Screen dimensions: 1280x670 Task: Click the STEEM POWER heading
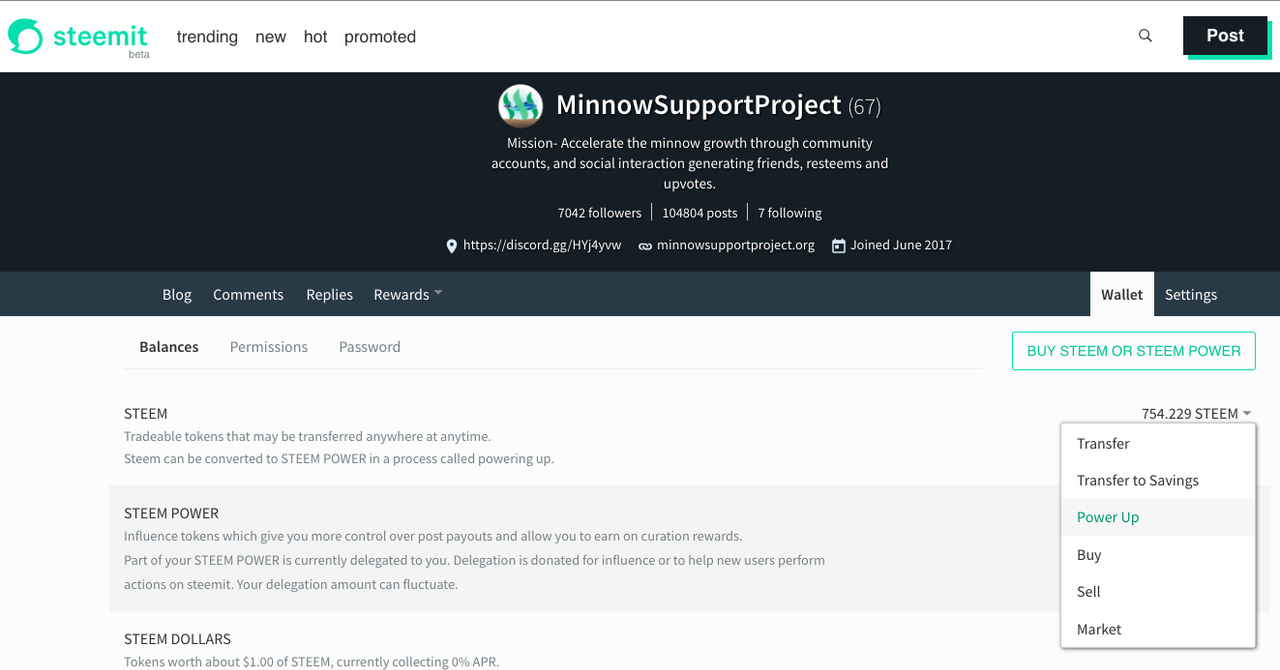click(x=171, y=513)
